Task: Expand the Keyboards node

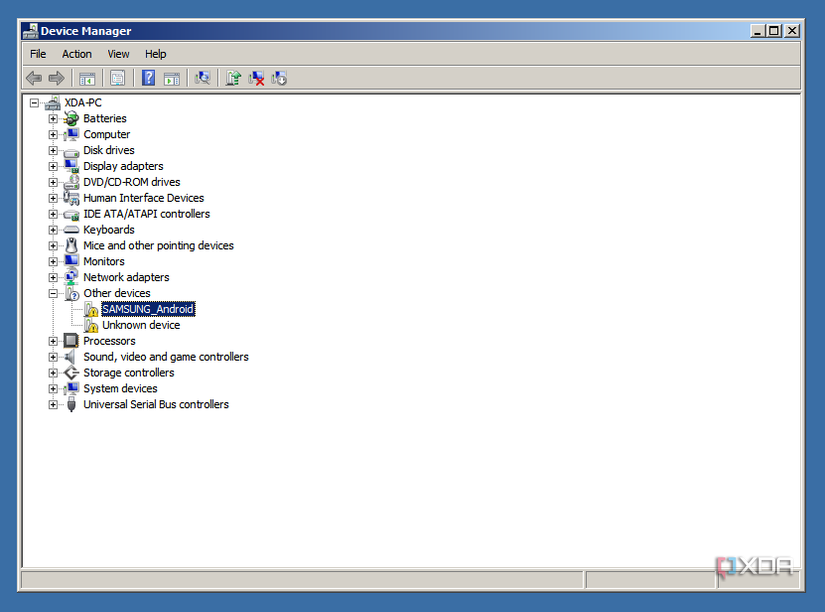Action: tap(53, 230)
